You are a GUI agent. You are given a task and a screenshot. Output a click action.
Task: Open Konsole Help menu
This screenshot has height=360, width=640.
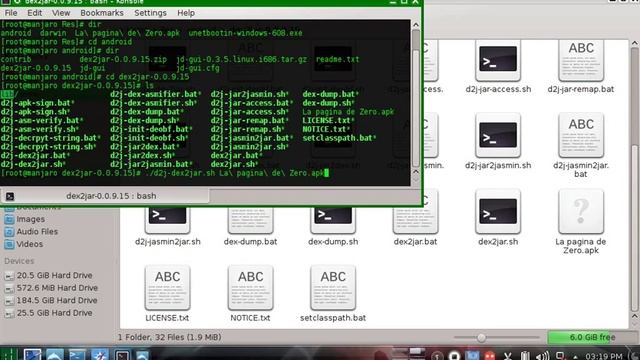click(x=186, y=13)
